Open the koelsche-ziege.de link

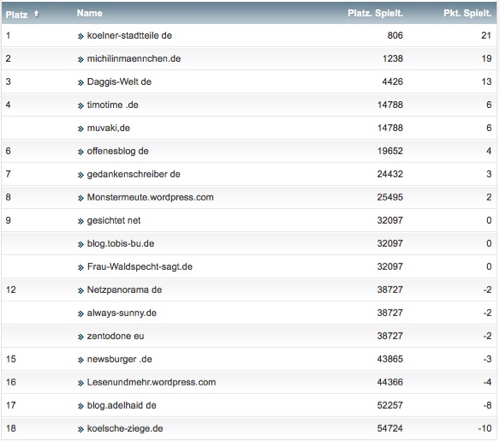[125, 428]
